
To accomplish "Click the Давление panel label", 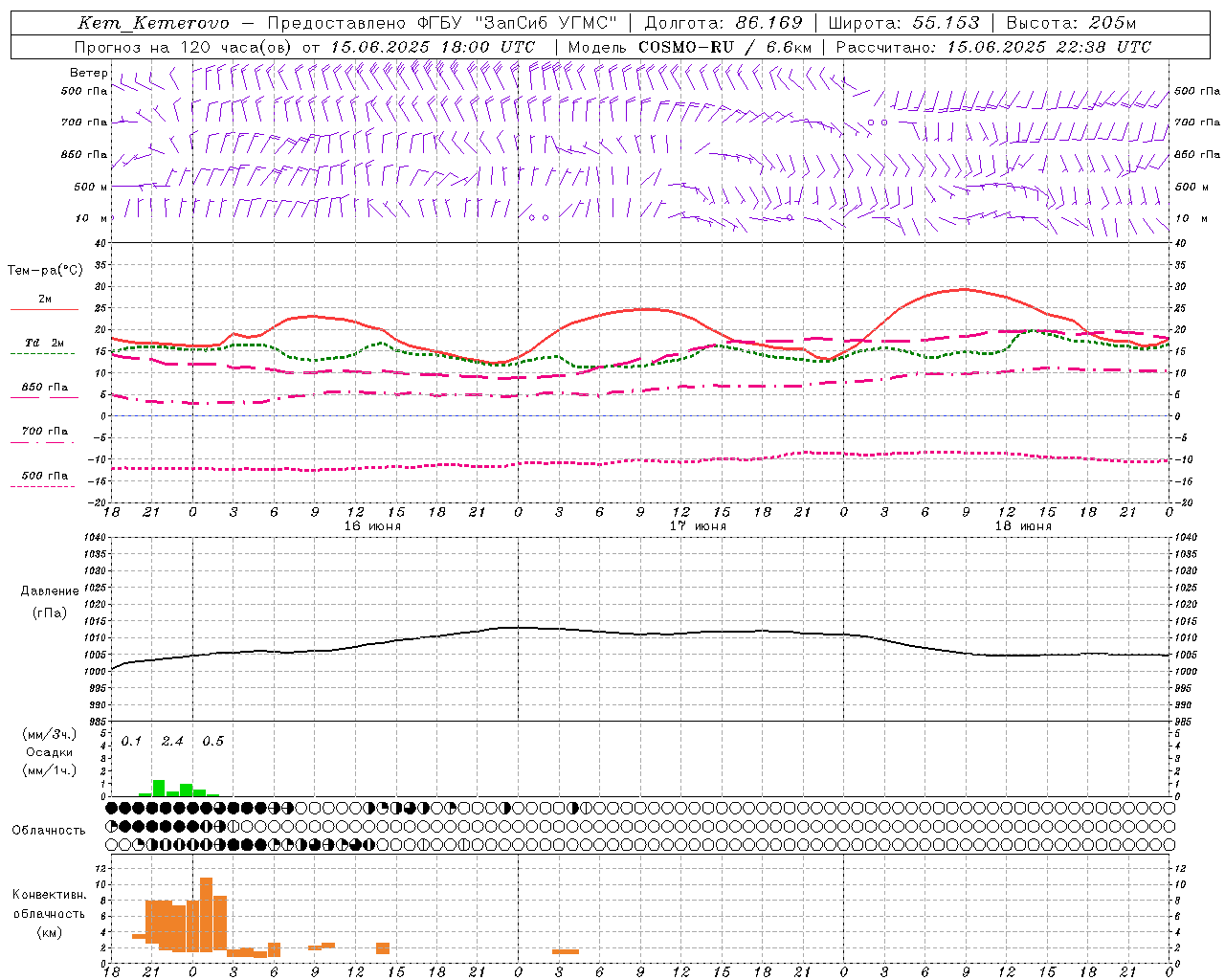I will 50,591.
